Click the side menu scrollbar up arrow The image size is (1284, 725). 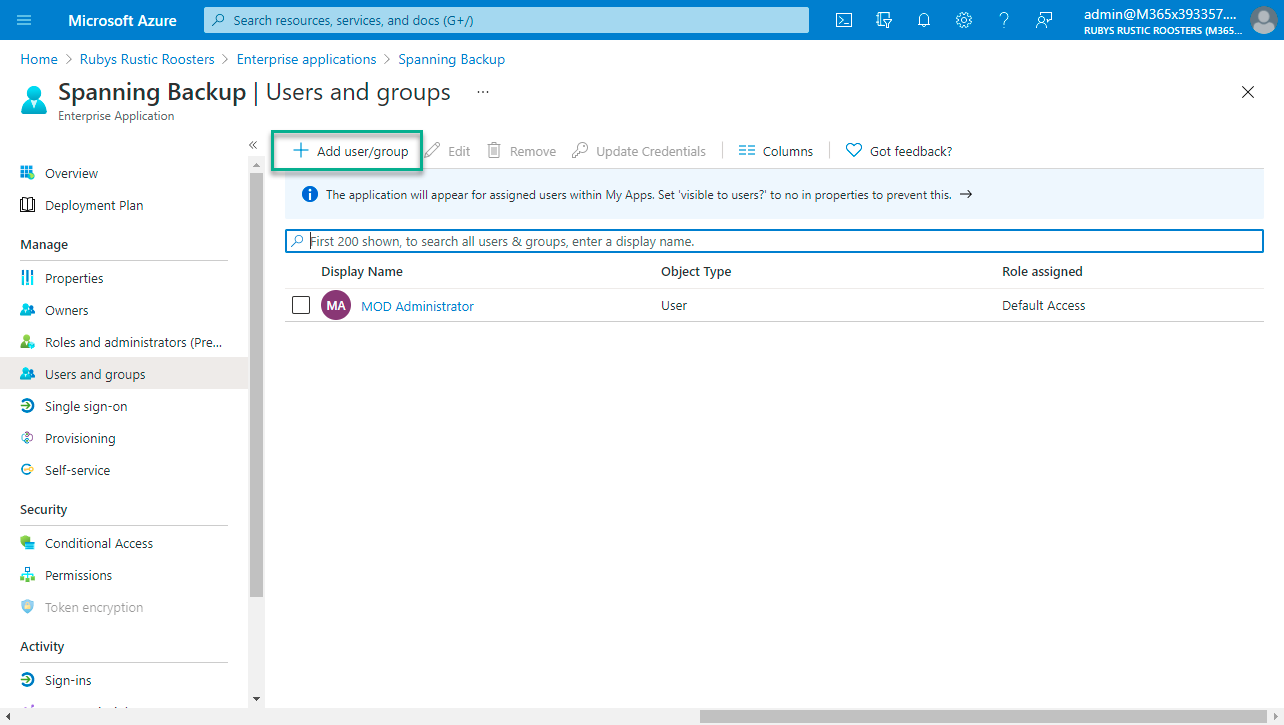256,165
